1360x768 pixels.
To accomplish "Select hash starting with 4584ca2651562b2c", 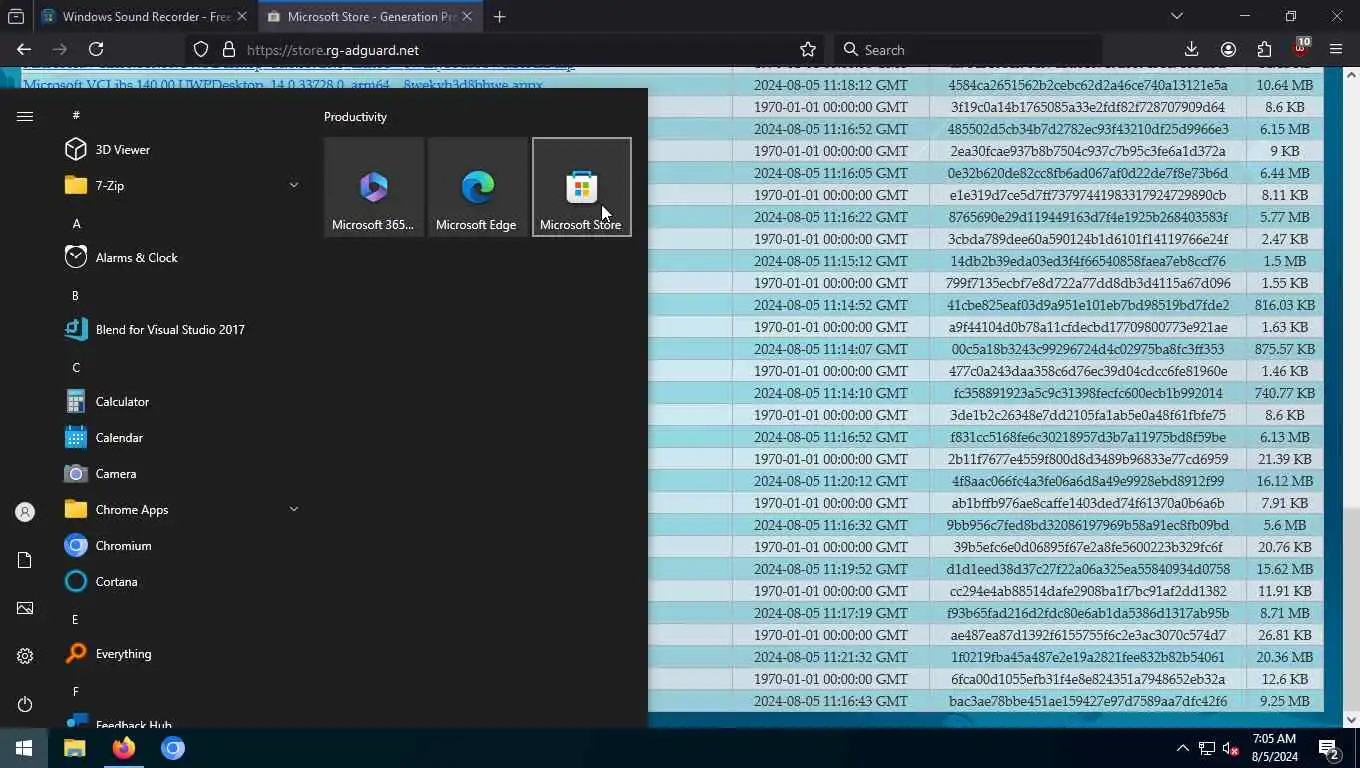I will click(1087, 85).
